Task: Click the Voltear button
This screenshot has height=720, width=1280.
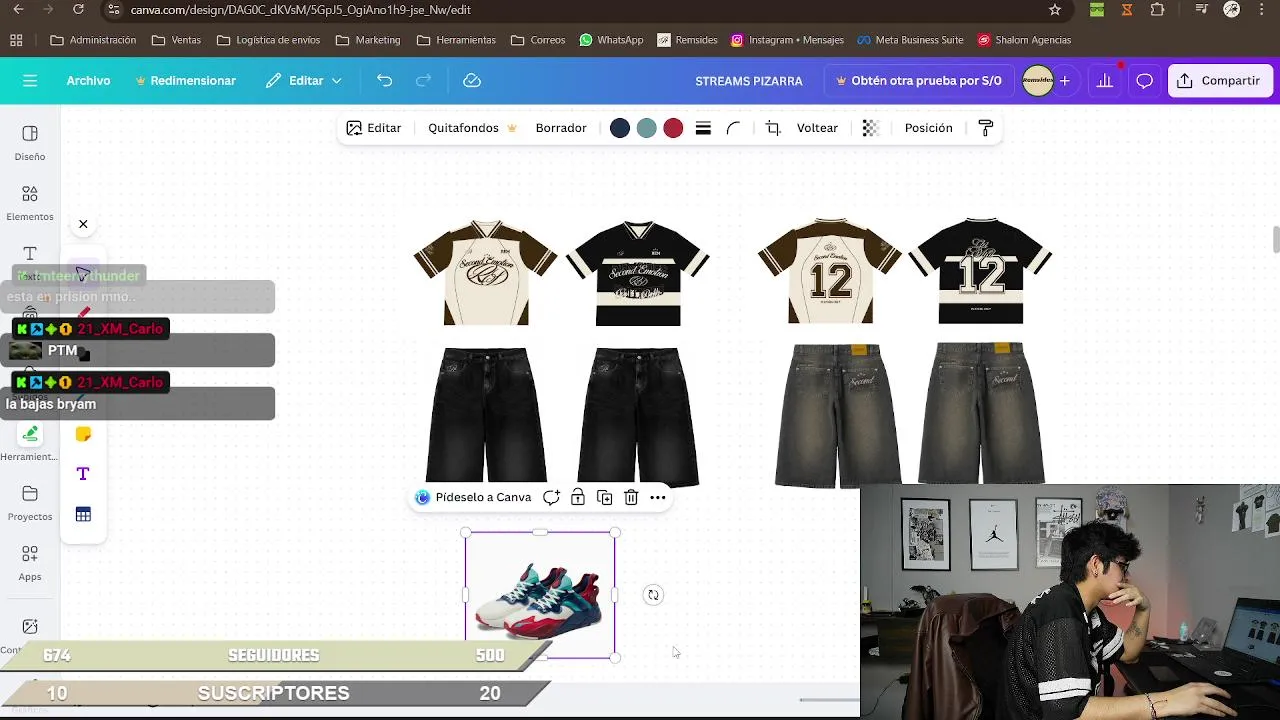Action: tap(817, 128)
